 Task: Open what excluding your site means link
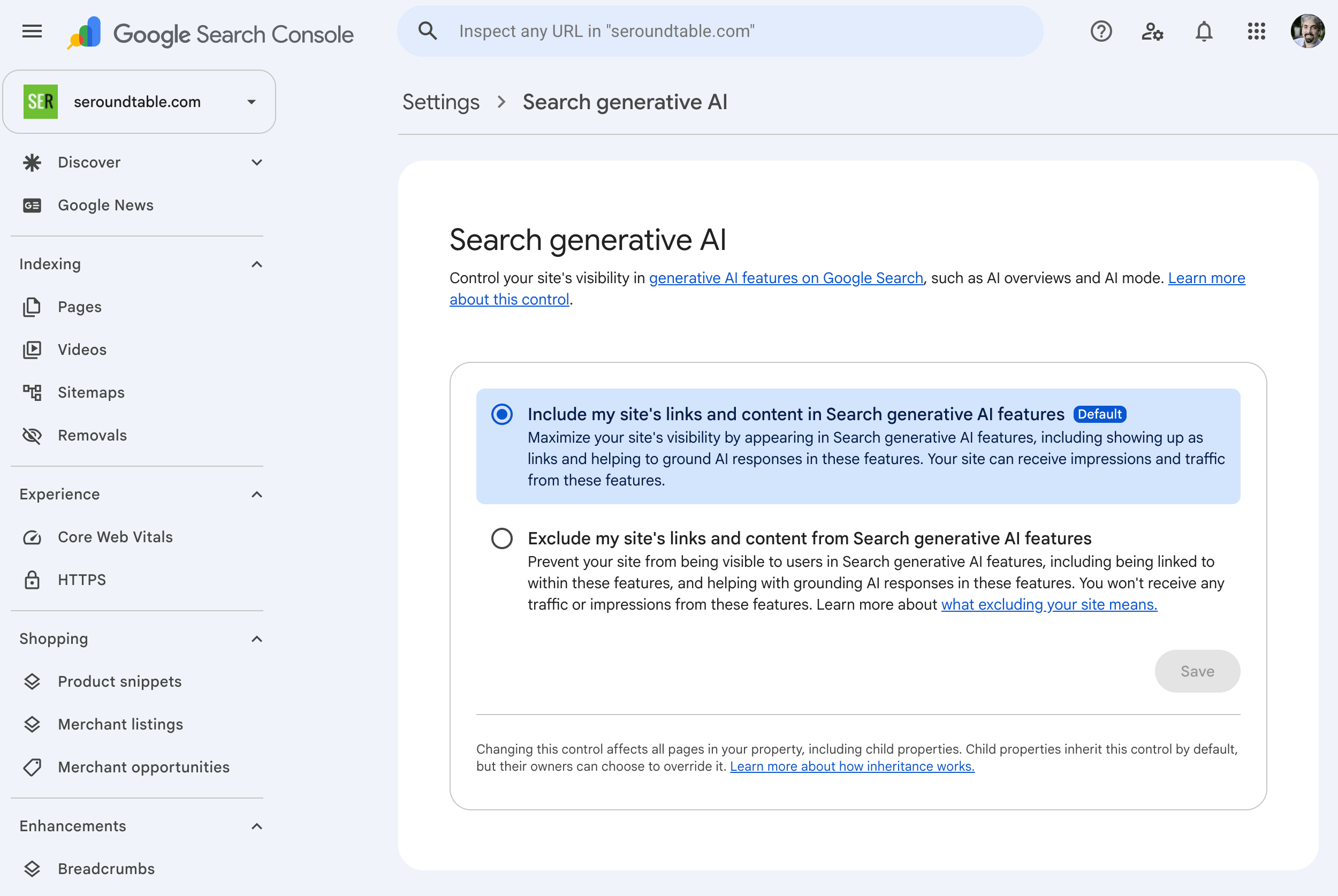pos(1049,605)
